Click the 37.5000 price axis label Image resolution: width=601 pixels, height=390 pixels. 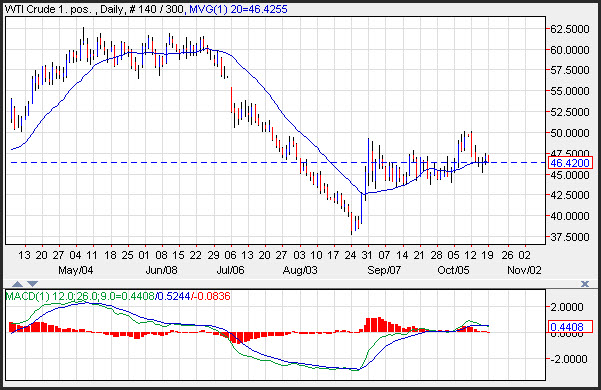point(570,237)
